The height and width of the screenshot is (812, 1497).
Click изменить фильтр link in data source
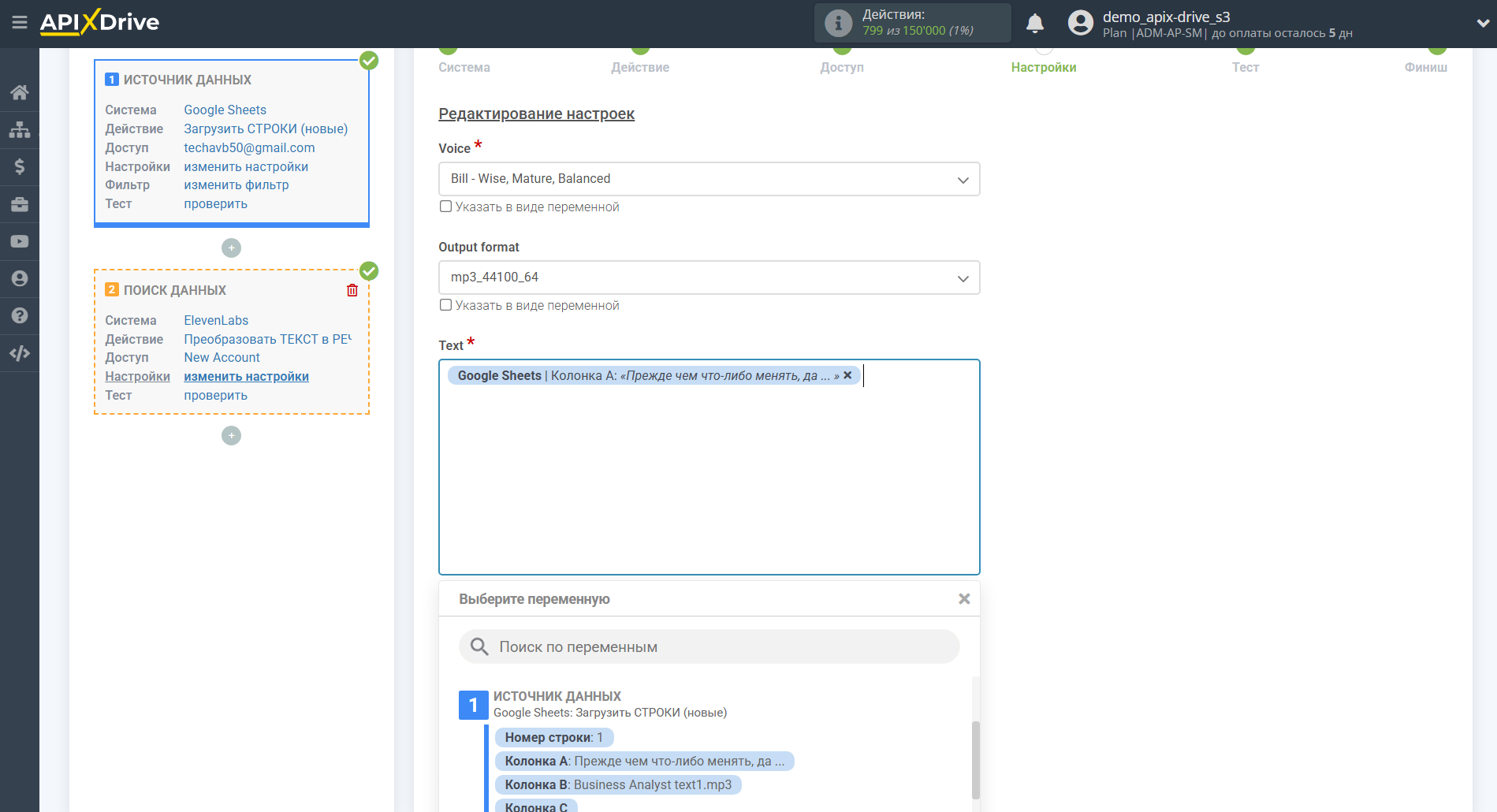[236, 184]
